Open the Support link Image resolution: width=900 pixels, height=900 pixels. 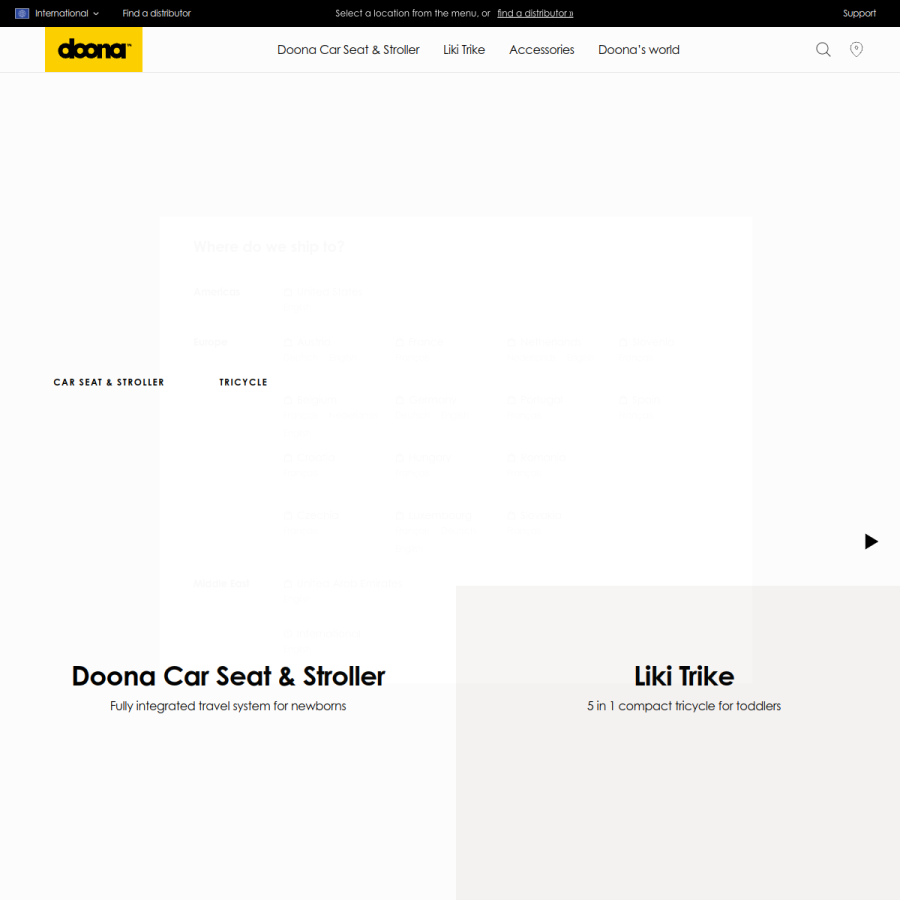tap(859, 13)
